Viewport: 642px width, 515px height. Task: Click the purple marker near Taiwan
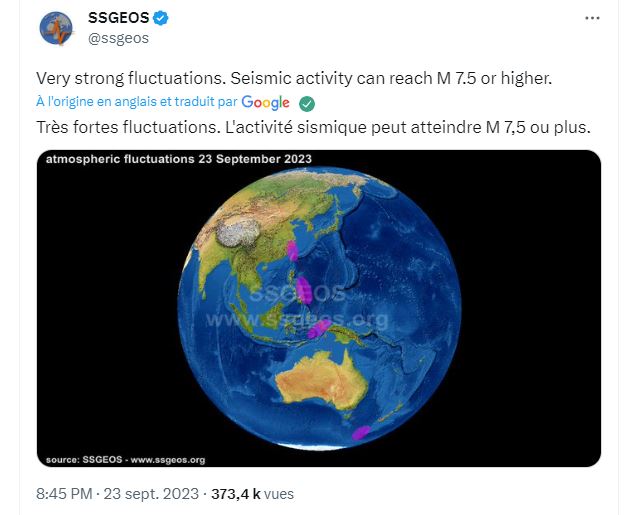(293, 247)
